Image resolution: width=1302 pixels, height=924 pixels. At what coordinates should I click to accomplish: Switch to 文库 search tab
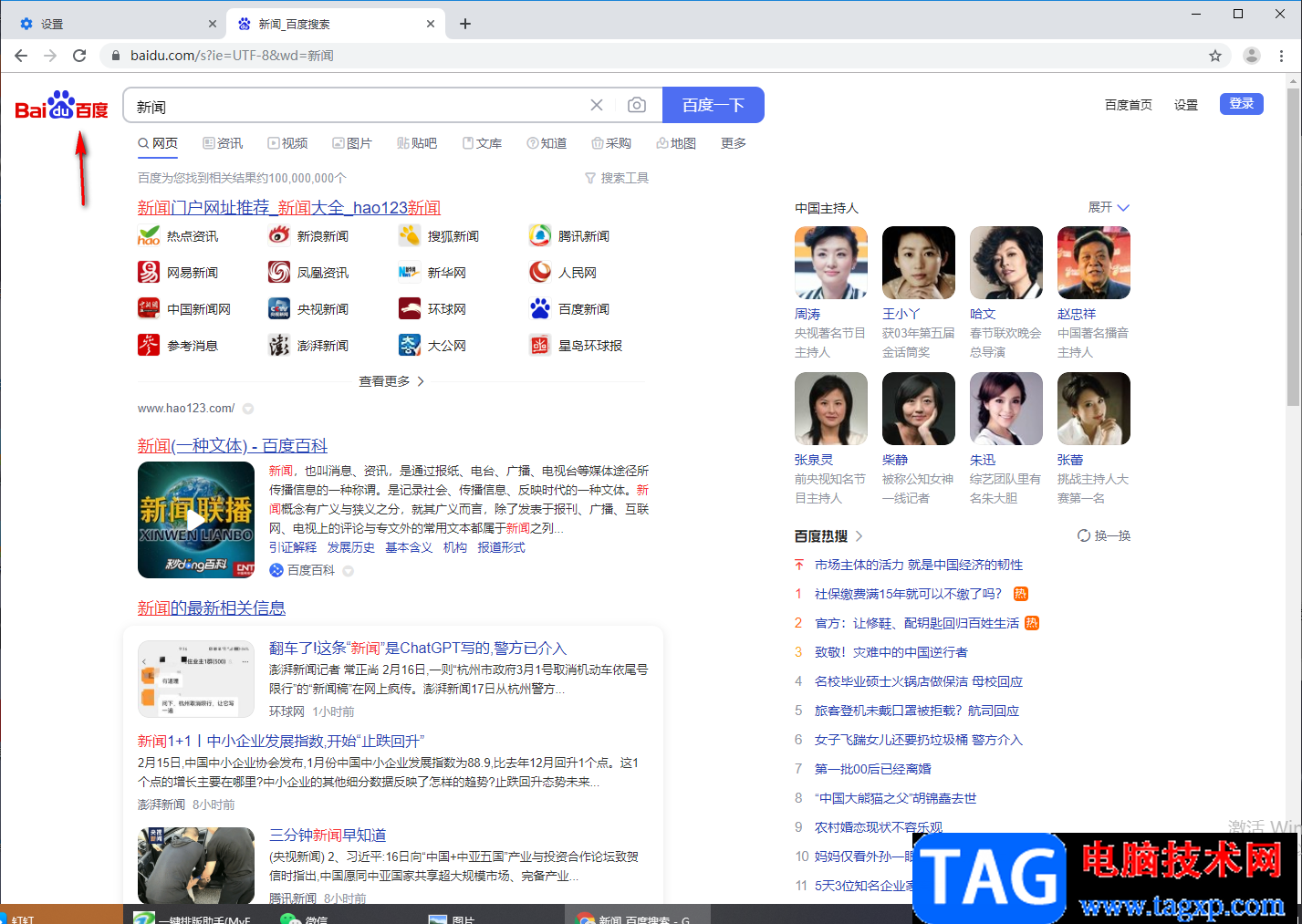482,143
